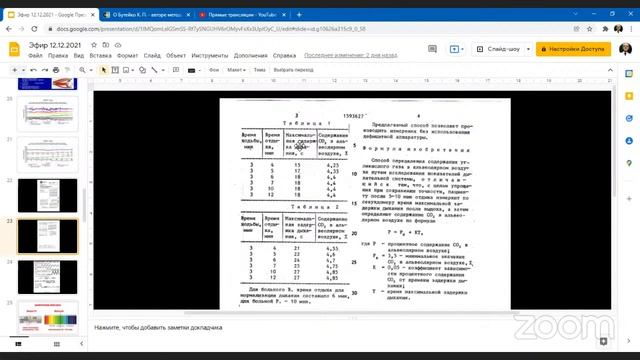Undo the last action
The height and width of the screenshot is (360, 640).
pos(33,70)
